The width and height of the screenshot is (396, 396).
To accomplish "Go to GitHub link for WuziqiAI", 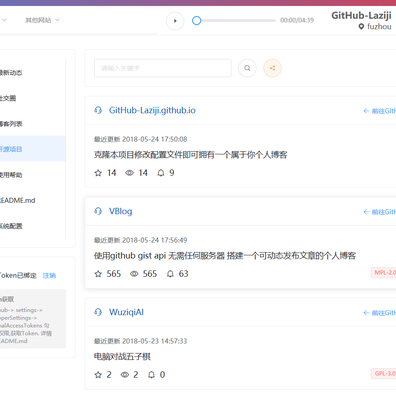I will 379,313.
